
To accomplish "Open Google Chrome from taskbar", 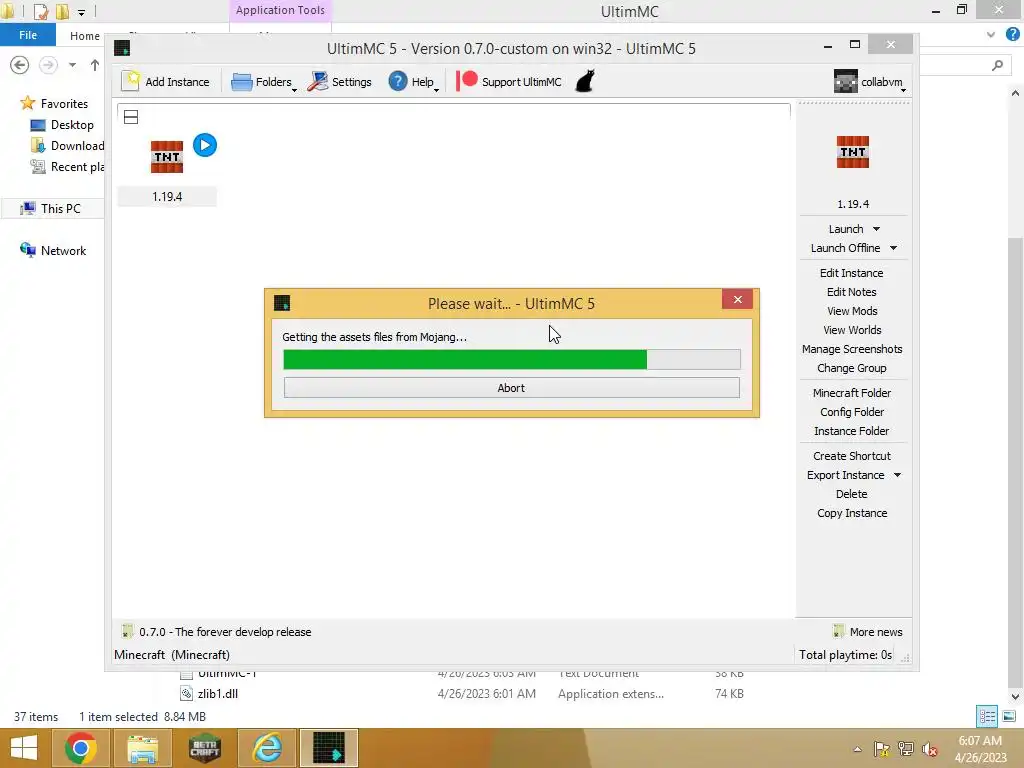I will click(80, 748).
